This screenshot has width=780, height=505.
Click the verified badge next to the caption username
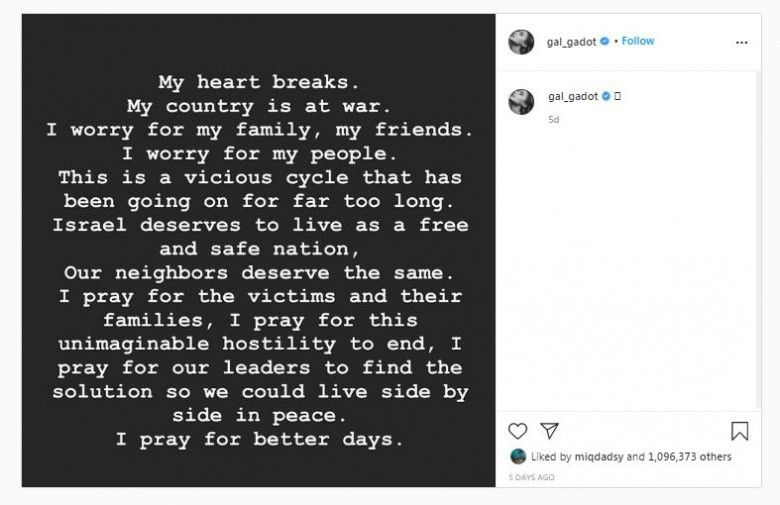click(x=606, y=96)
